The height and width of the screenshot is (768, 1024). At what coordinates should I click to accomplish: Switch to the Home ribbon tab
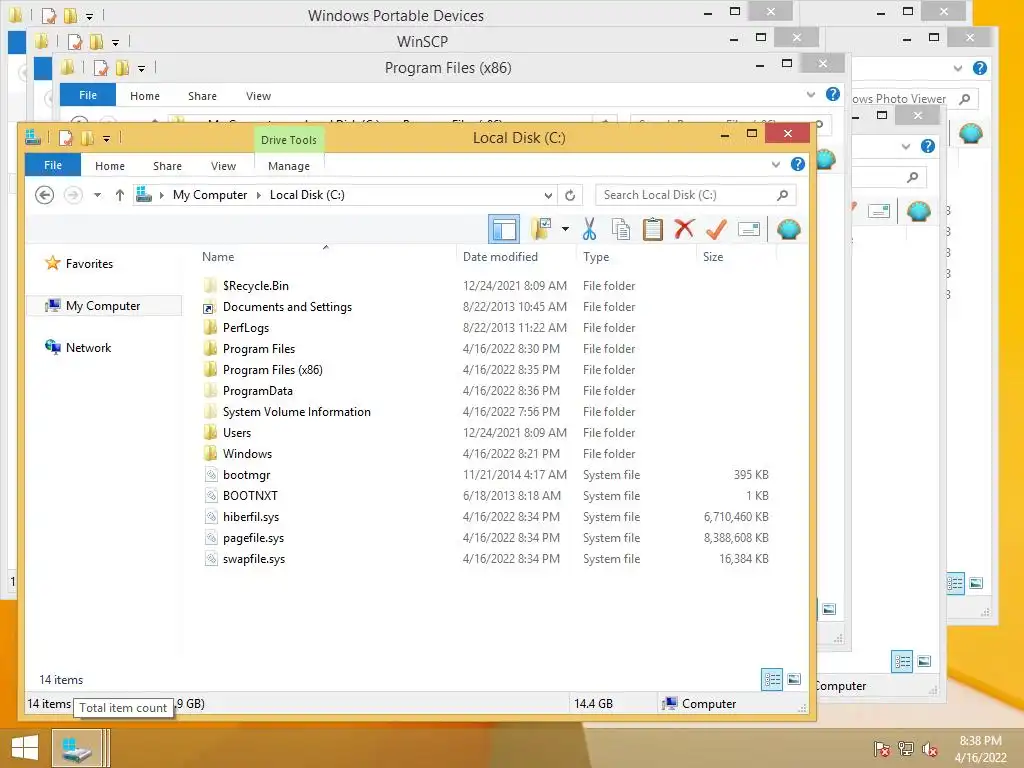(110, 166)
